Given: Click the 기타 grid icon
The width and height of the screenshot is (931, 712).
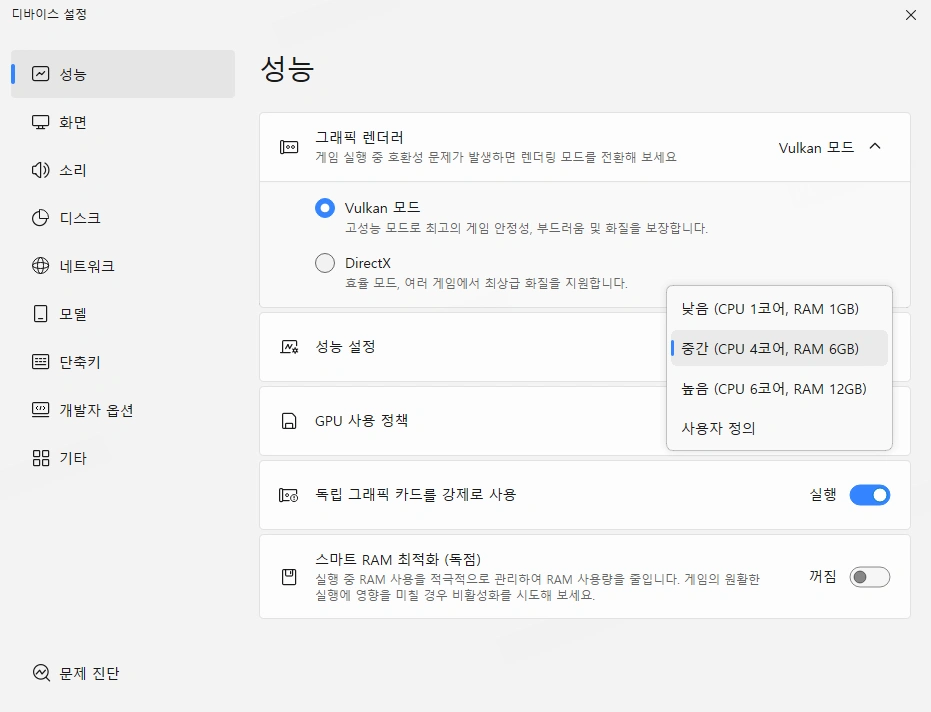Looking at the screenshot, I should pos(40,458).
